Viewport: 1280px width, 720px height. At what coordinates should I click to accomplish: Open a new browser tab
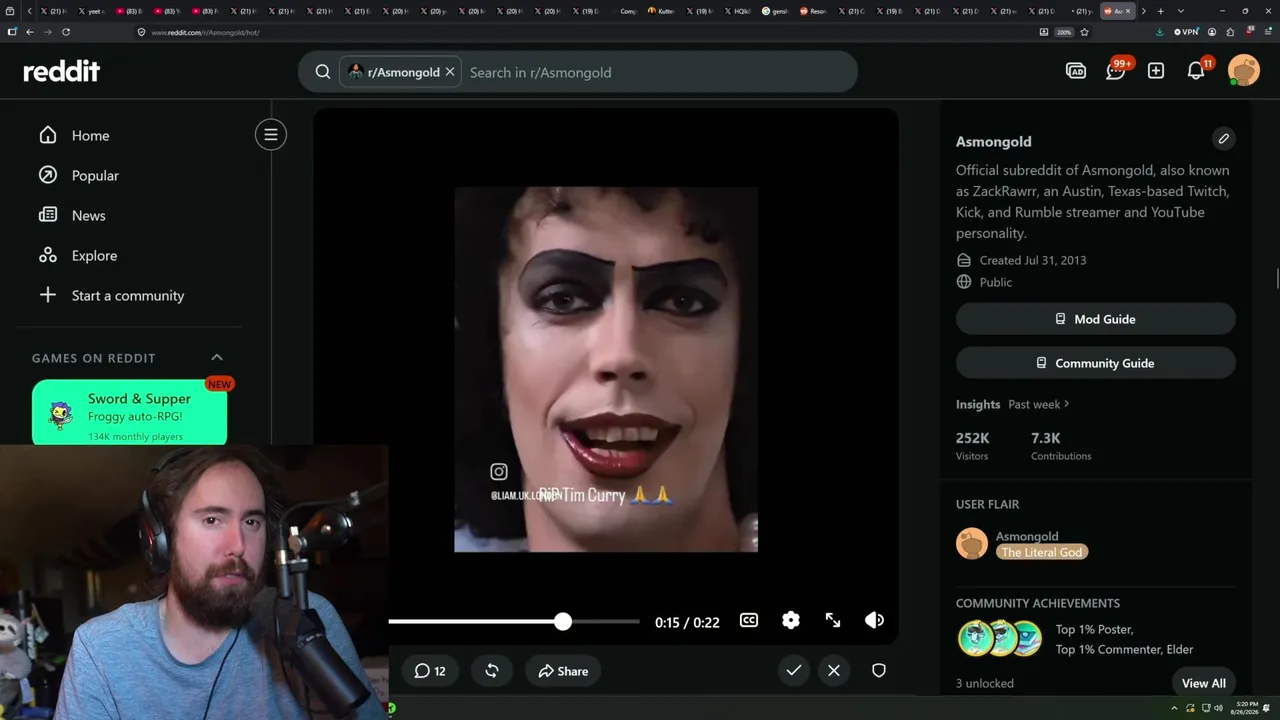[x=1160, y=11]
